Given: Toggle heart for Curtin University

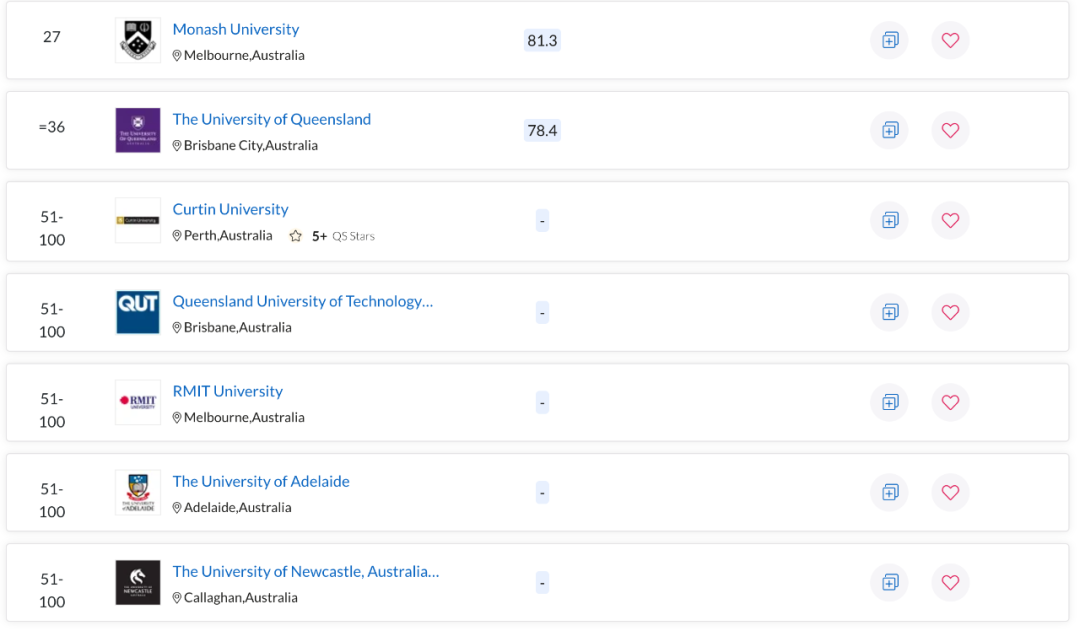Looking at the screenshot, I should coord(950,220).
